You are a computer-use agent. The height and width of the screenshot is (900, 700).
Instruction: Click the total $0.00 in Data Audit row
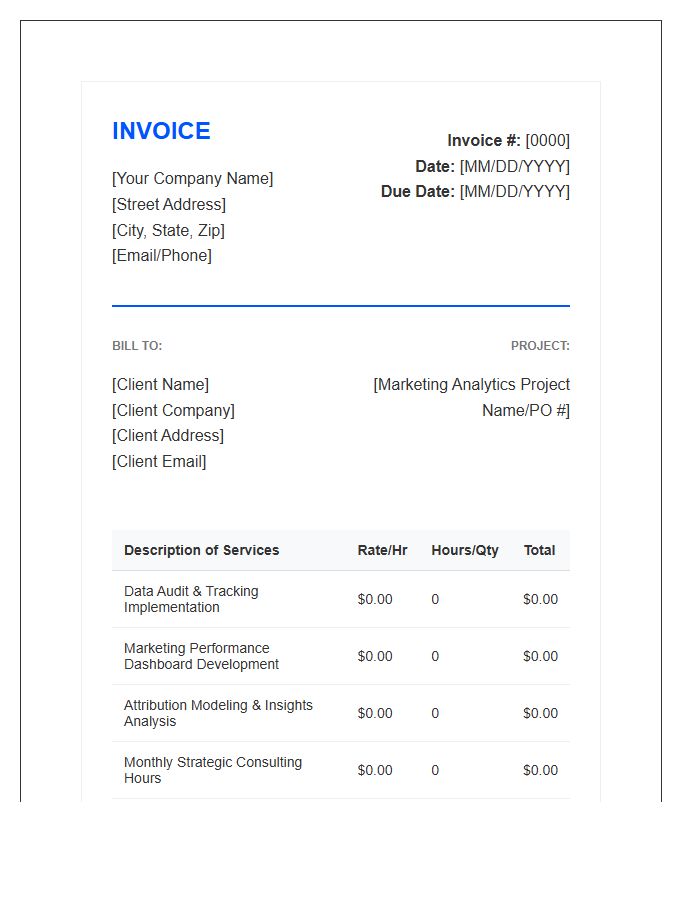coord(540,599)
